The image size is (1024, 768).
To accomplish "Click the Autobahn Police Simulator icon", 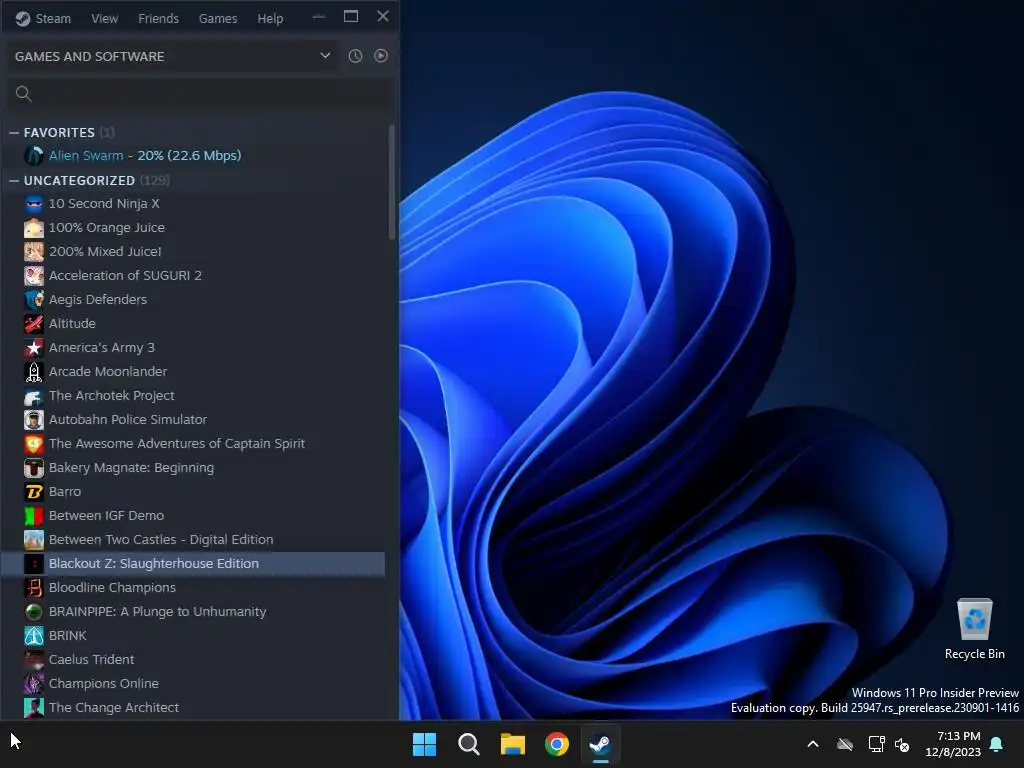I will 34,420.
